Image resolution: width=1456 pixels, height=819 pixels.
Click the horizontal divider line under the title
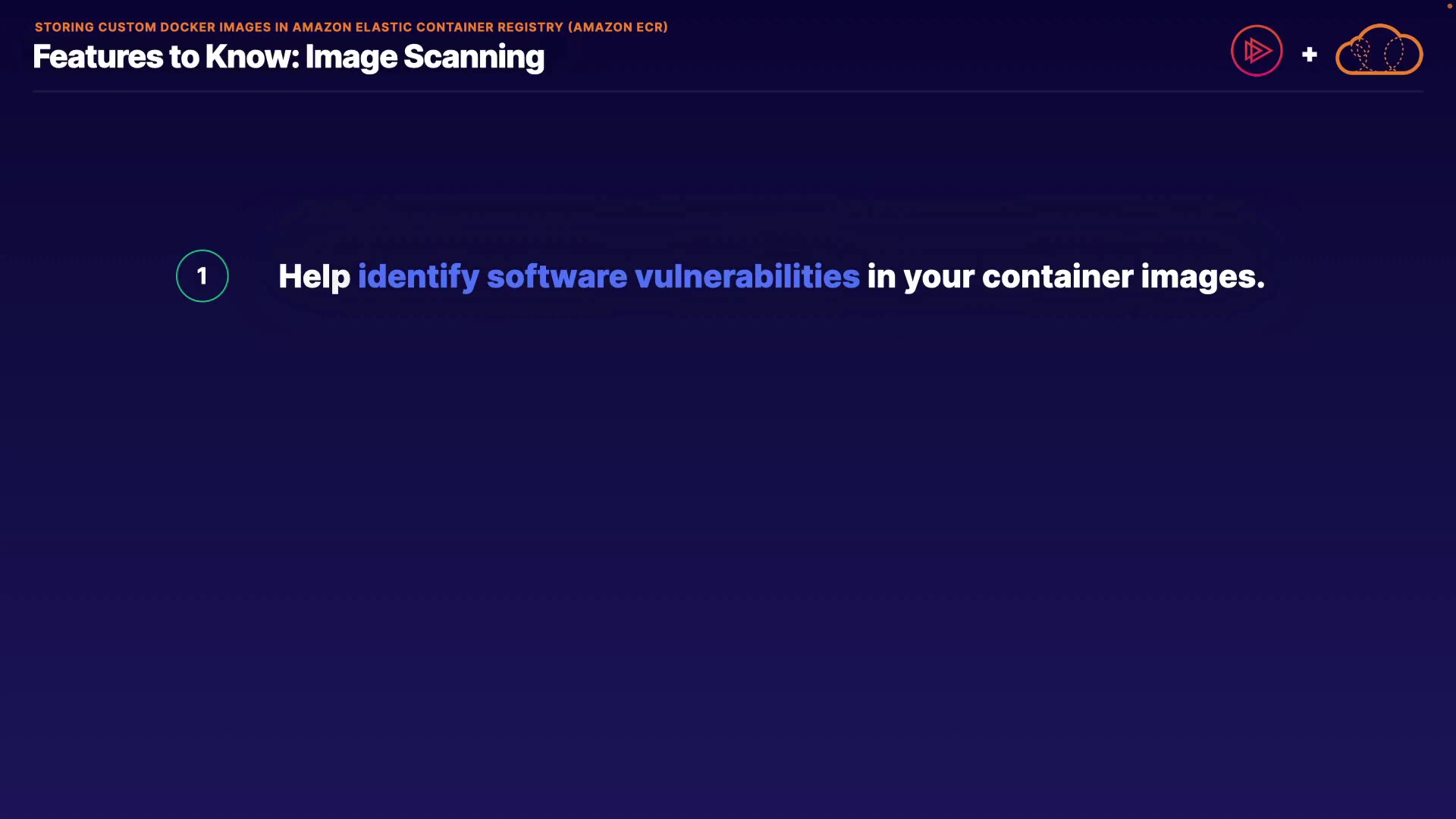(x=728, y=91)
